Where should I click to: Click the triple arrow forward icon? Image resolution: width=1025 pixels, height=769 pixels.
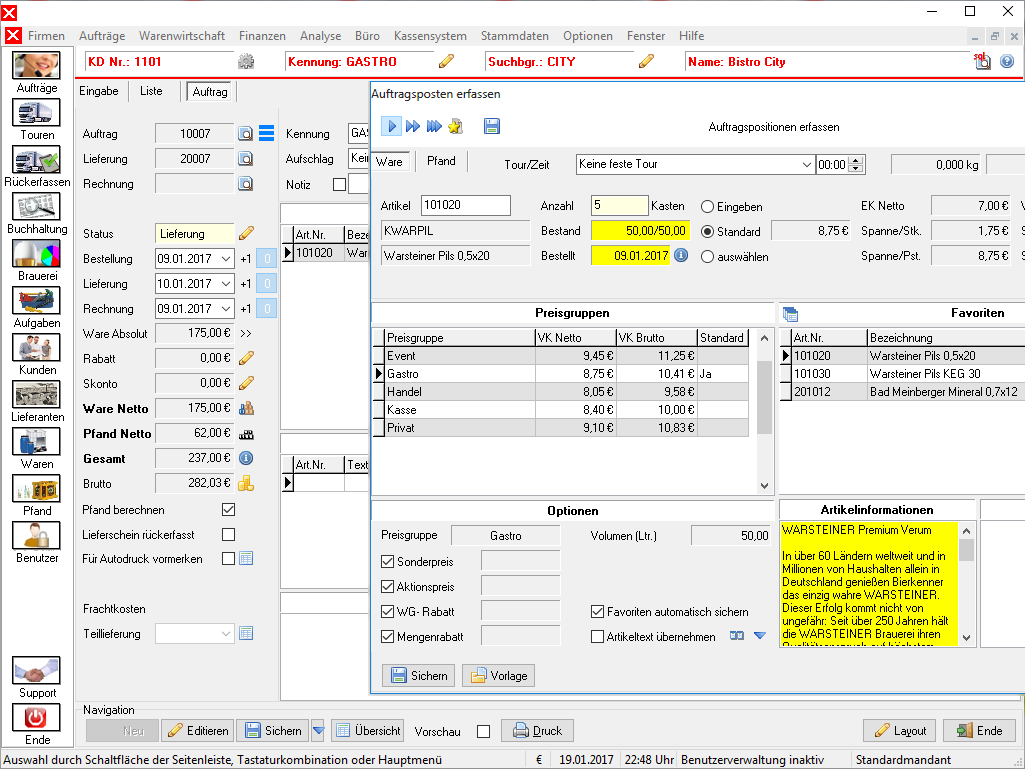coord(434,126)
